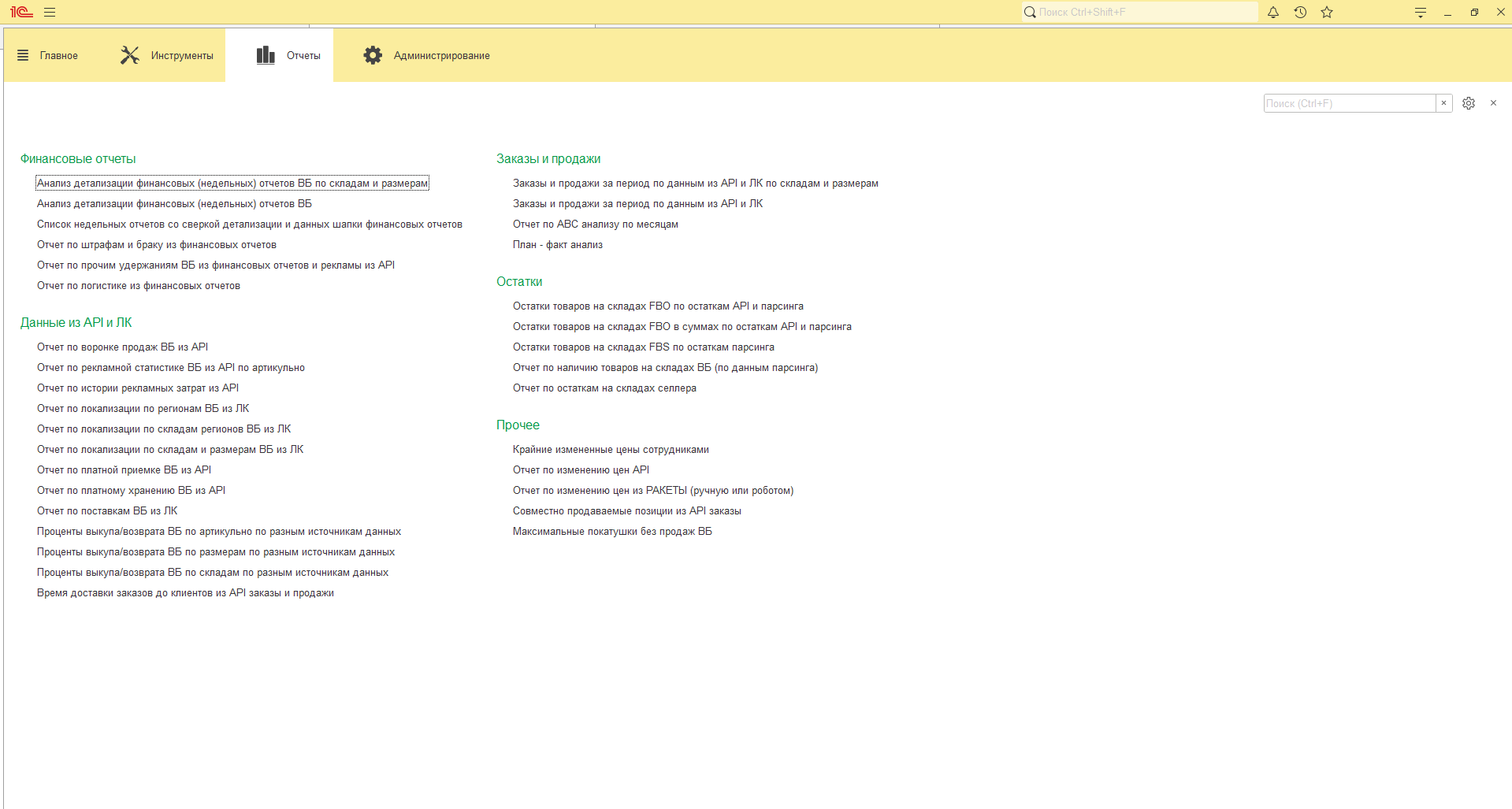The height and width of the screenshot is (809, 1512).
Task: Open Остатки товаров на складах FBO в суммах
Action: (x=682, y=326)
